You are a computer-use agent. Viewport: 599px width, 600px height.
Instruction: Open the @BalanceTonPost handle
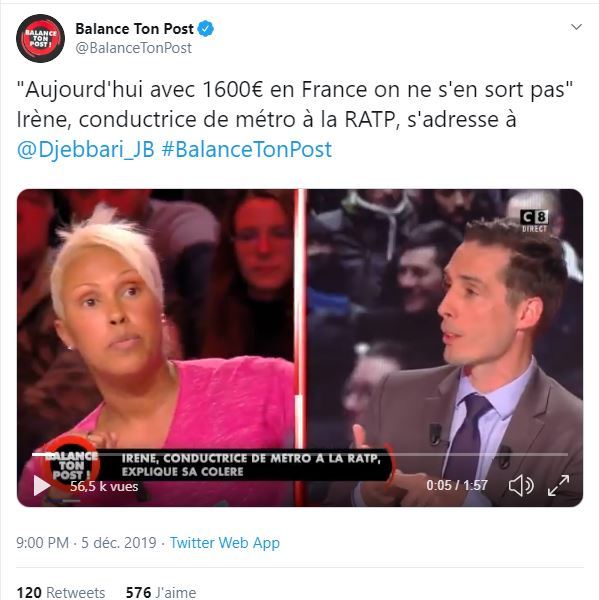pyautogui.click(x=134, y=48)
